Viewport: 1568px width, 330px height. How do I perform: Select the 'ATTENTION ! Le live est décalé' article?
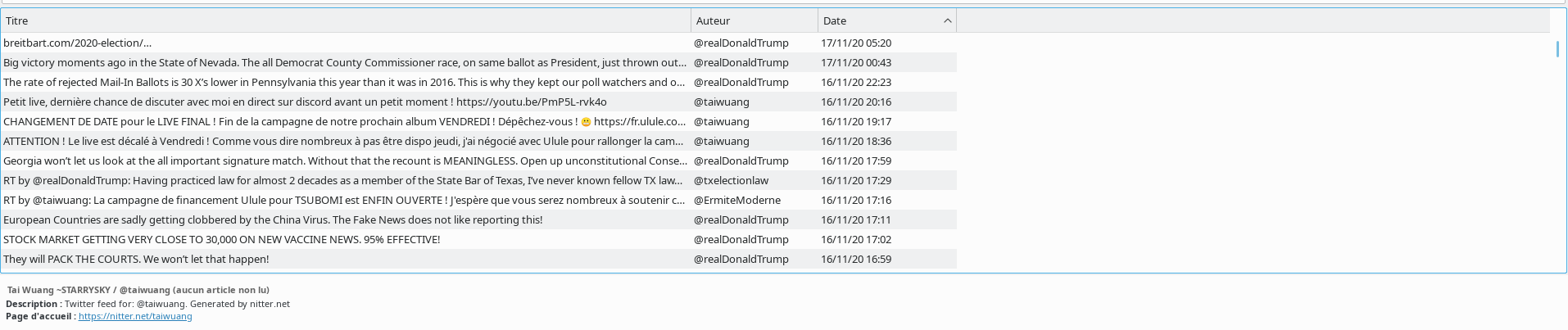coord(478,141)
